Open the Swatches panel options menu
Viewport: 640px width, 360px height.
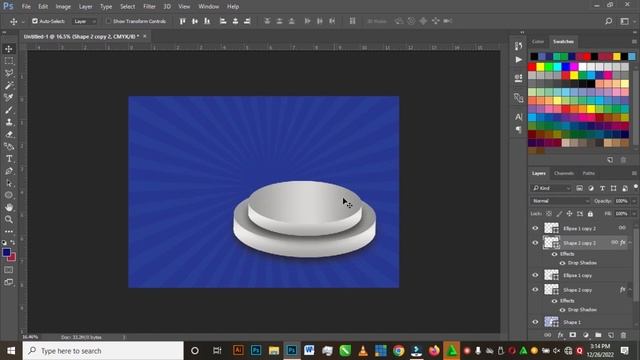(x=634, y=42)
